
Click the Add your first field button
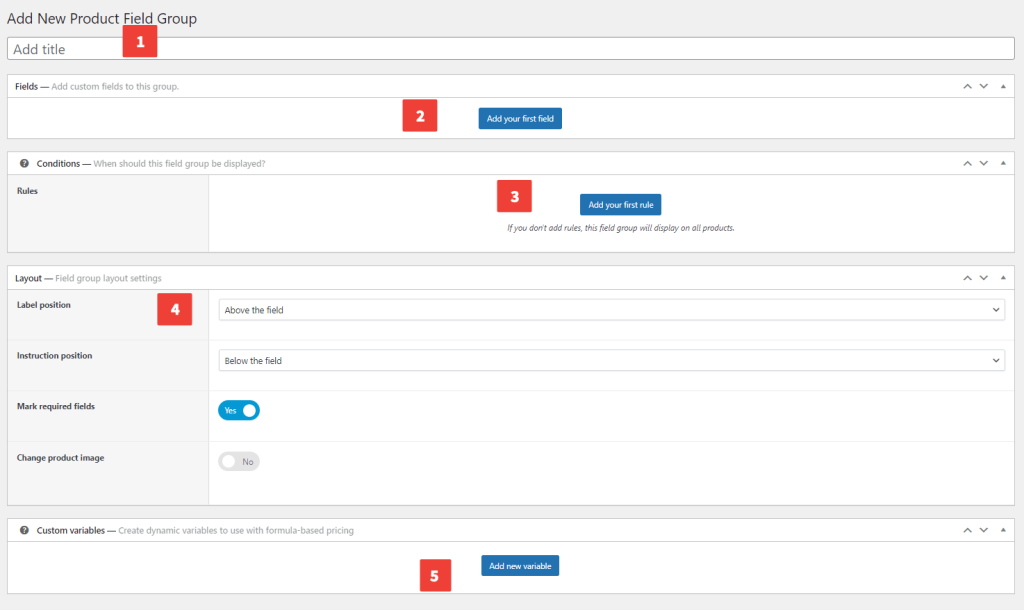[x=519, y=118]
